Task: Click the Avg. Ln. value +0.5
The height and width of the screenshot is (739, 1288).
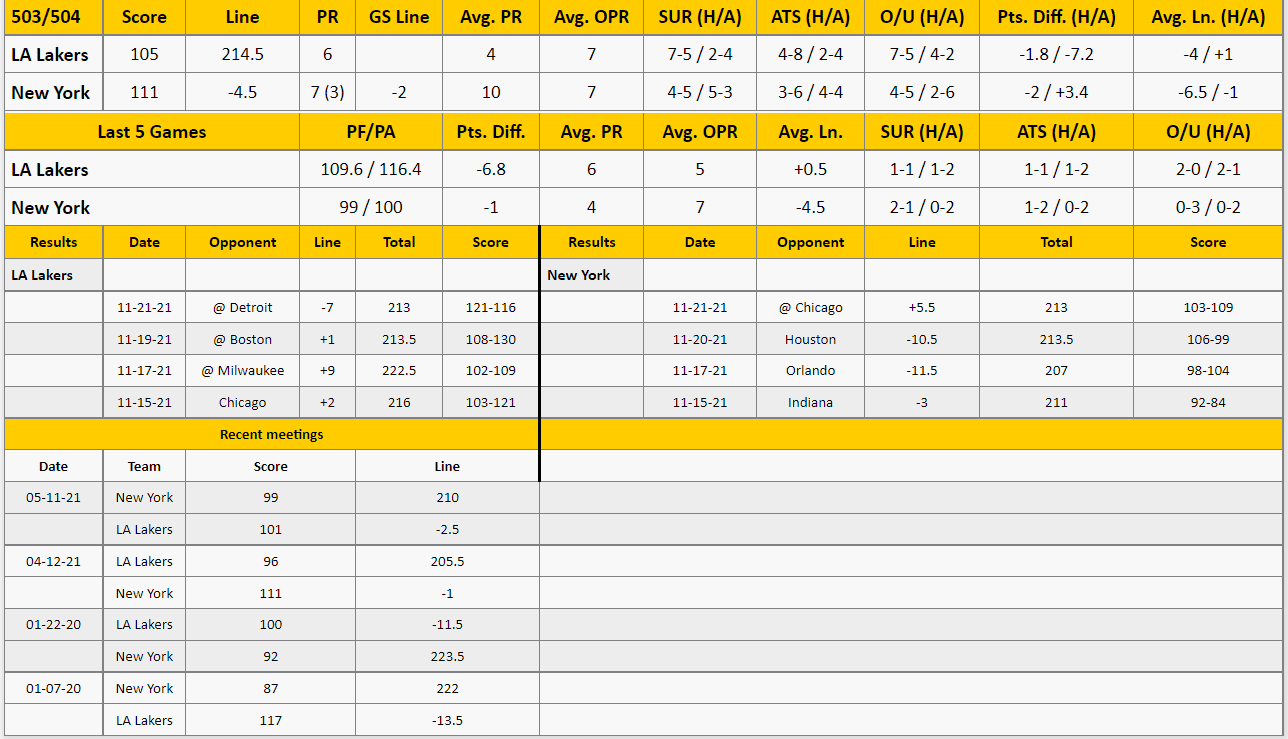Action: pyautogui.click(x=810, y=169)
